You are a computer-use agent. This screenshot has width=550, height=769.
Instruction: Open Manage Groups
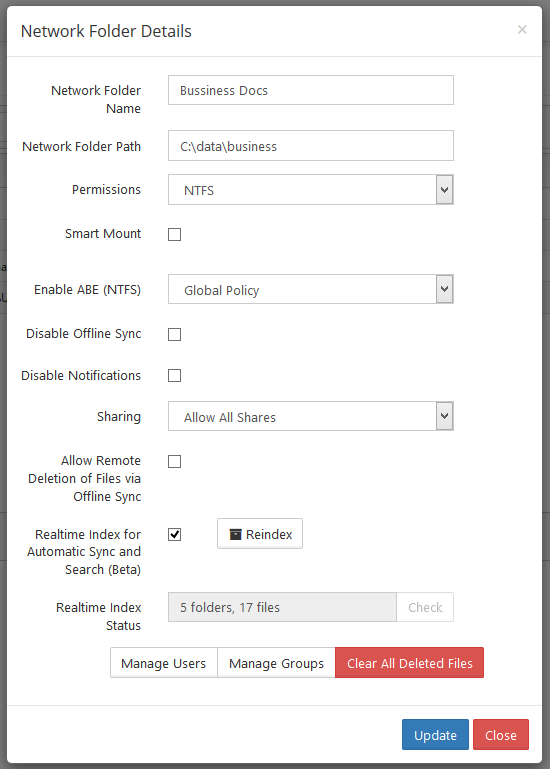click(x=276, y=663)
